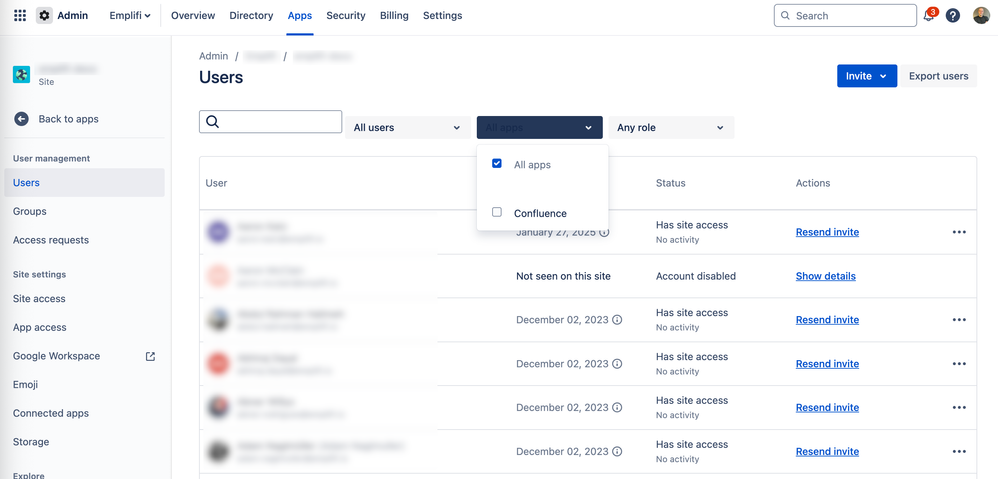
Task: Focus the top Search field
Action: click(x=845, y=15)
